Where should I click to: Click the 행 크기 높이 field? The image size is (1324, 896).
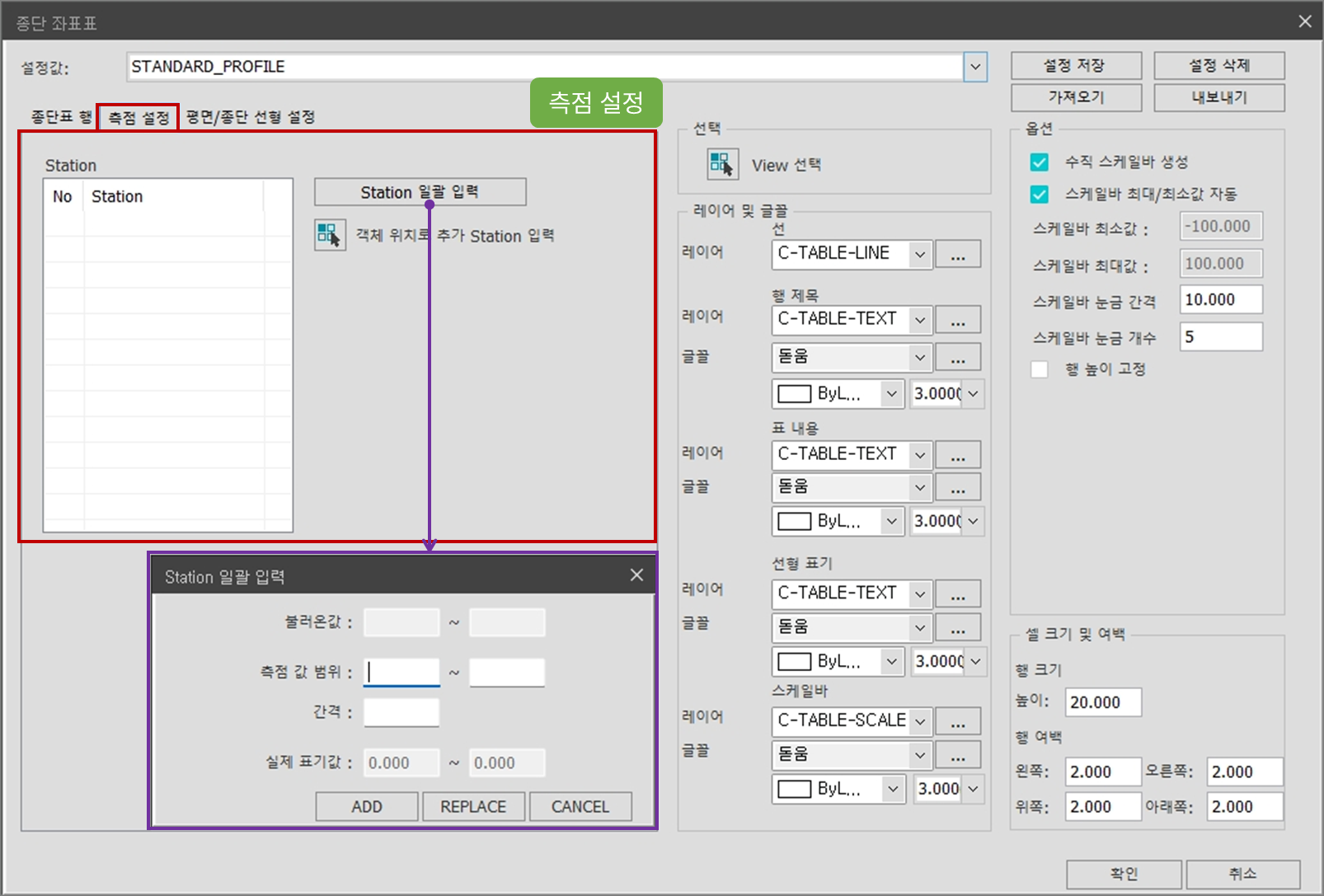pos(1103,702)
